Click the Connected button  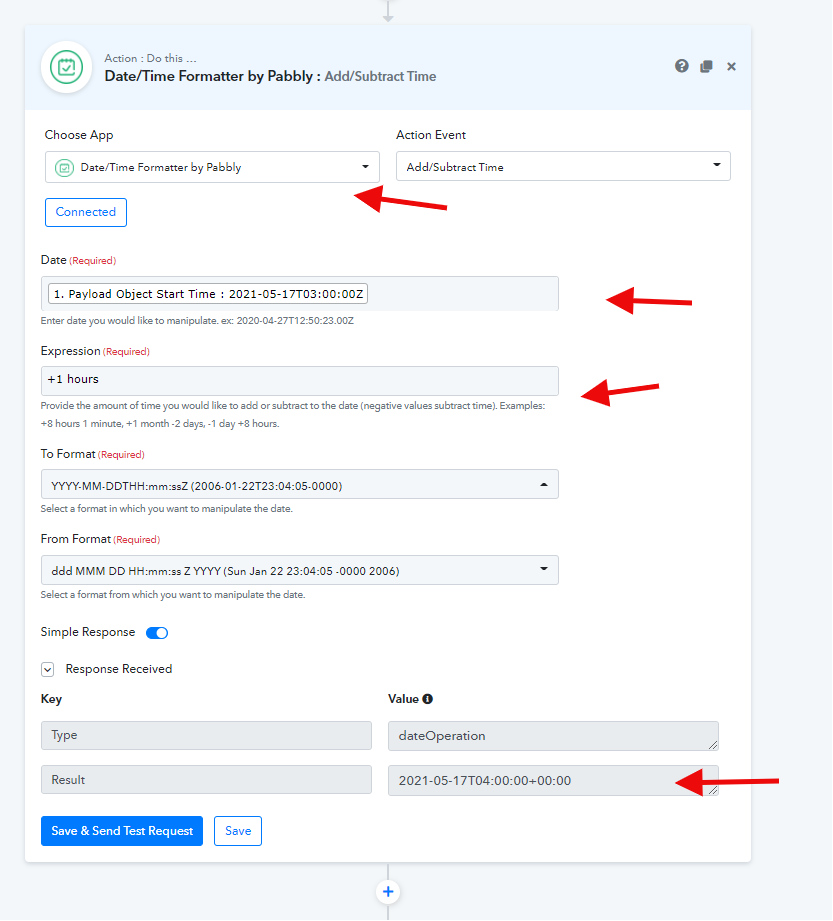[x=86, y=212]
